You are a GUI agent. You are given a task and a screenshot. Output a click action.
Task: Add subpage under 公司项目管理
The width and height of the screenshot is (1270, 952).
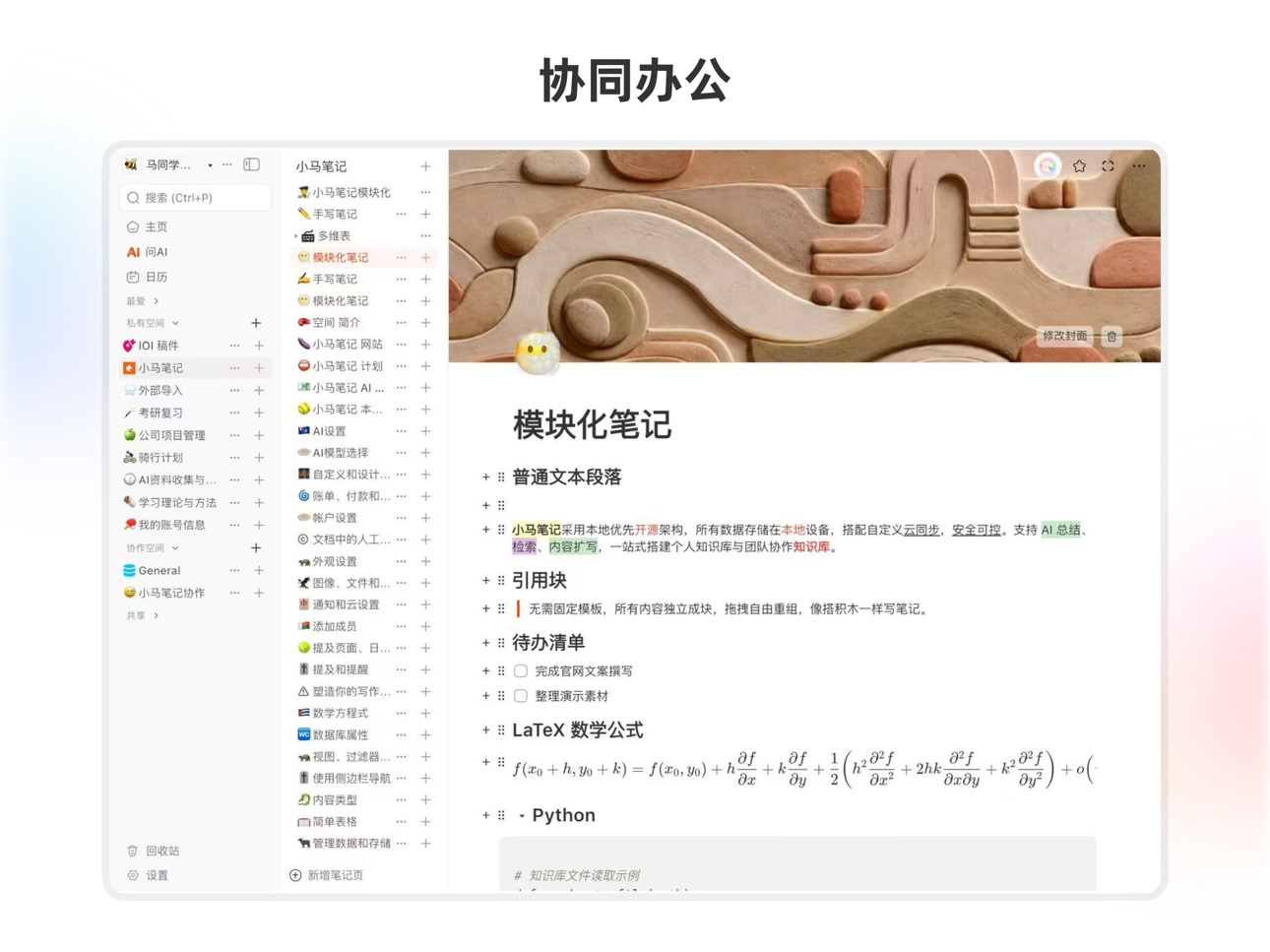[x=259, y=436]
